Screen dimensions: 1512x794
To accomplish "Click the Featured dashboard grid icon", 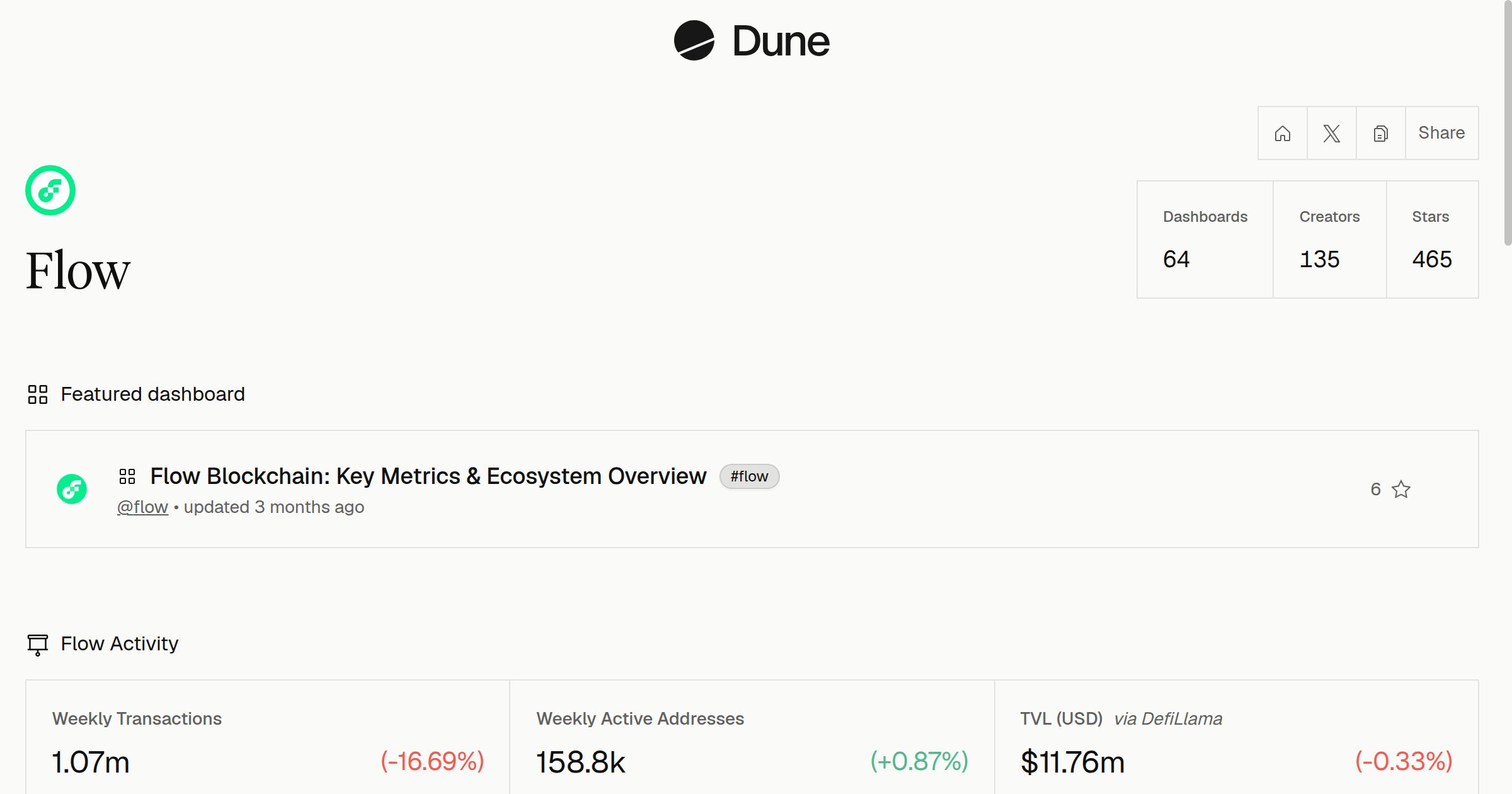I will point(38,394).
